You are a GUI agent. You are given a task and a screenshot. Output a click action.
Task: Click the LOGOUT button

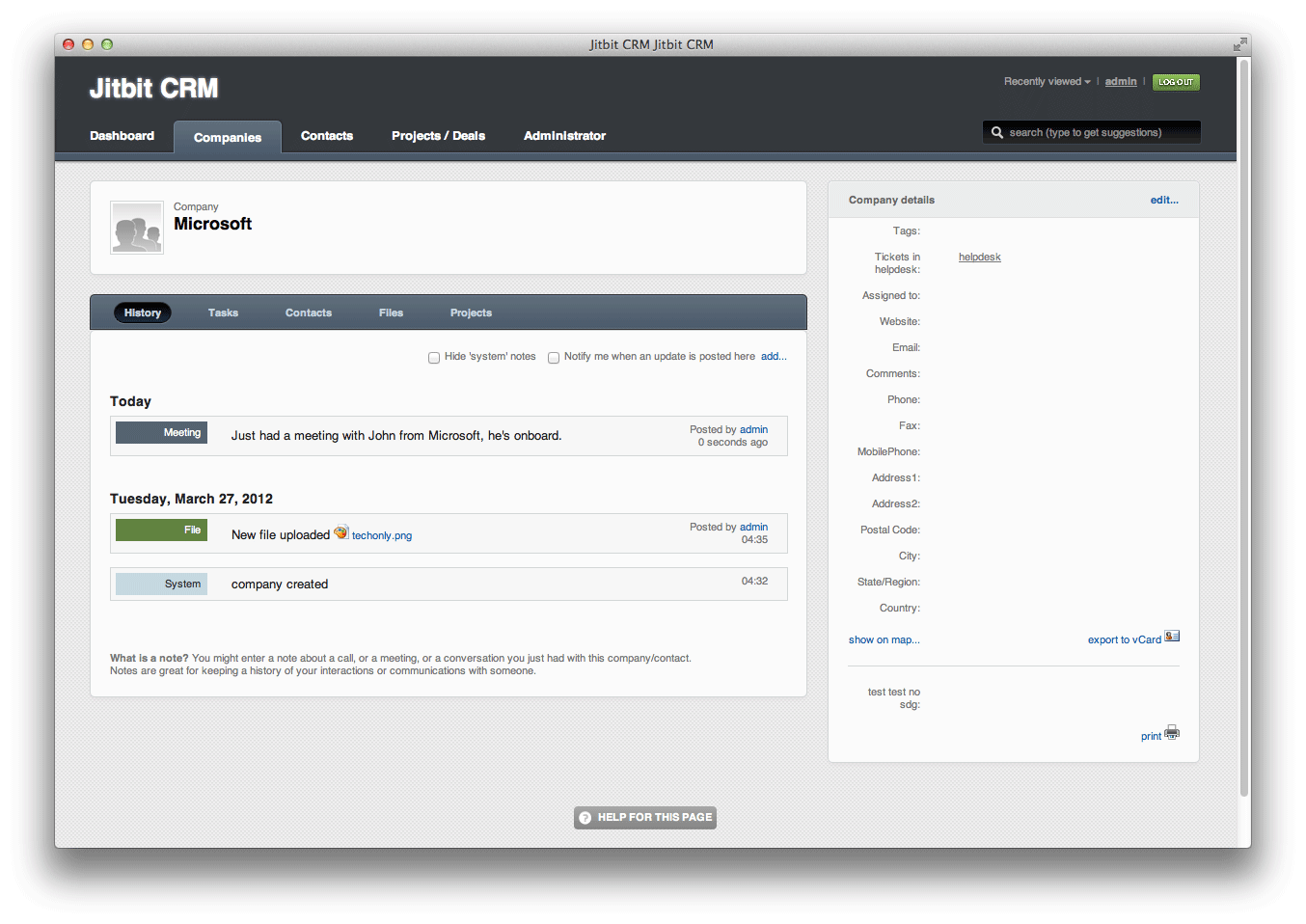pyautogui.click(x=1176, y=82)
